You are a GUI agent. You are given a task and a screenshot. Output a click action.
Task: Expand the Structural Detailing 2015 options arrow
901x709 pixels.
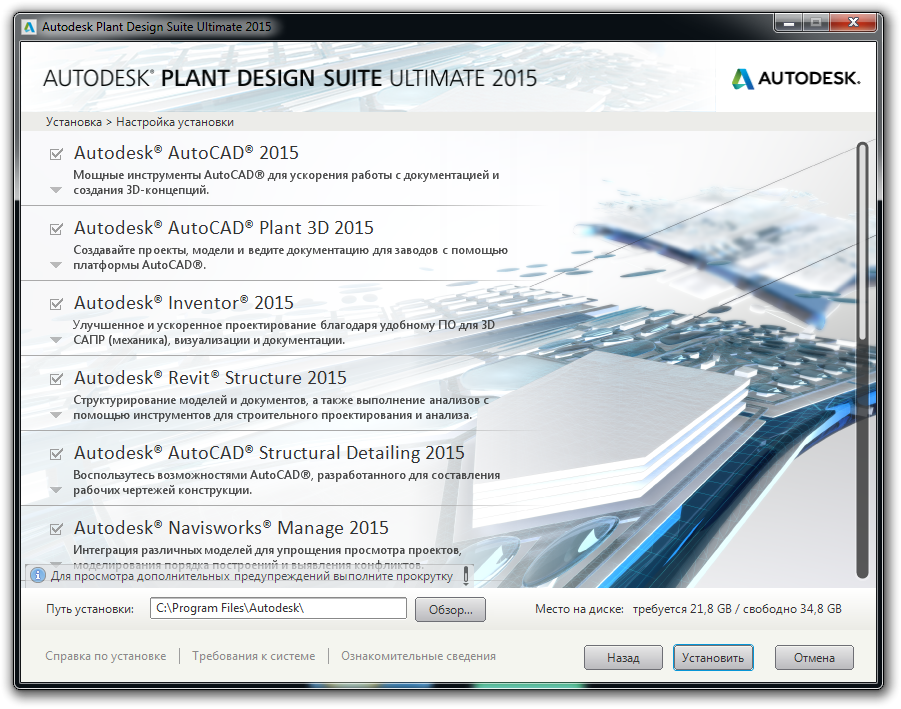click(56, 490)
